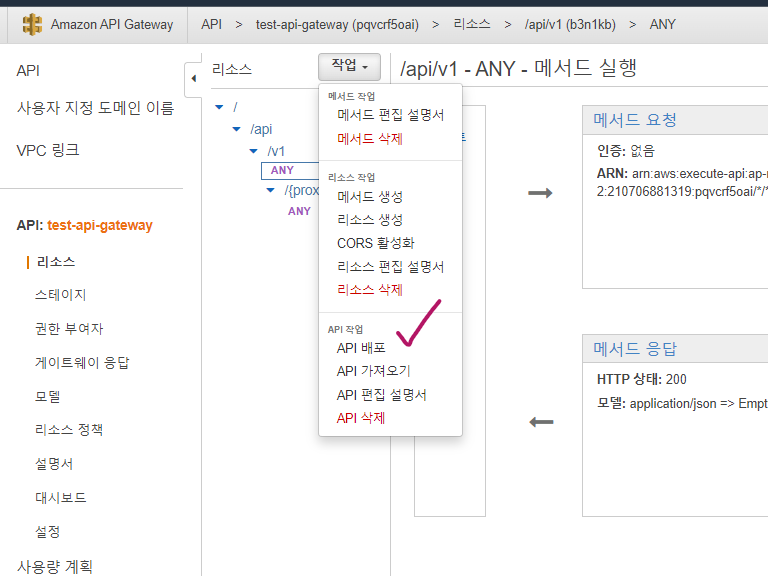Screen dimensions: 768x576
Task: Select the /v1 resource in tree
Action: coord(276,151)
